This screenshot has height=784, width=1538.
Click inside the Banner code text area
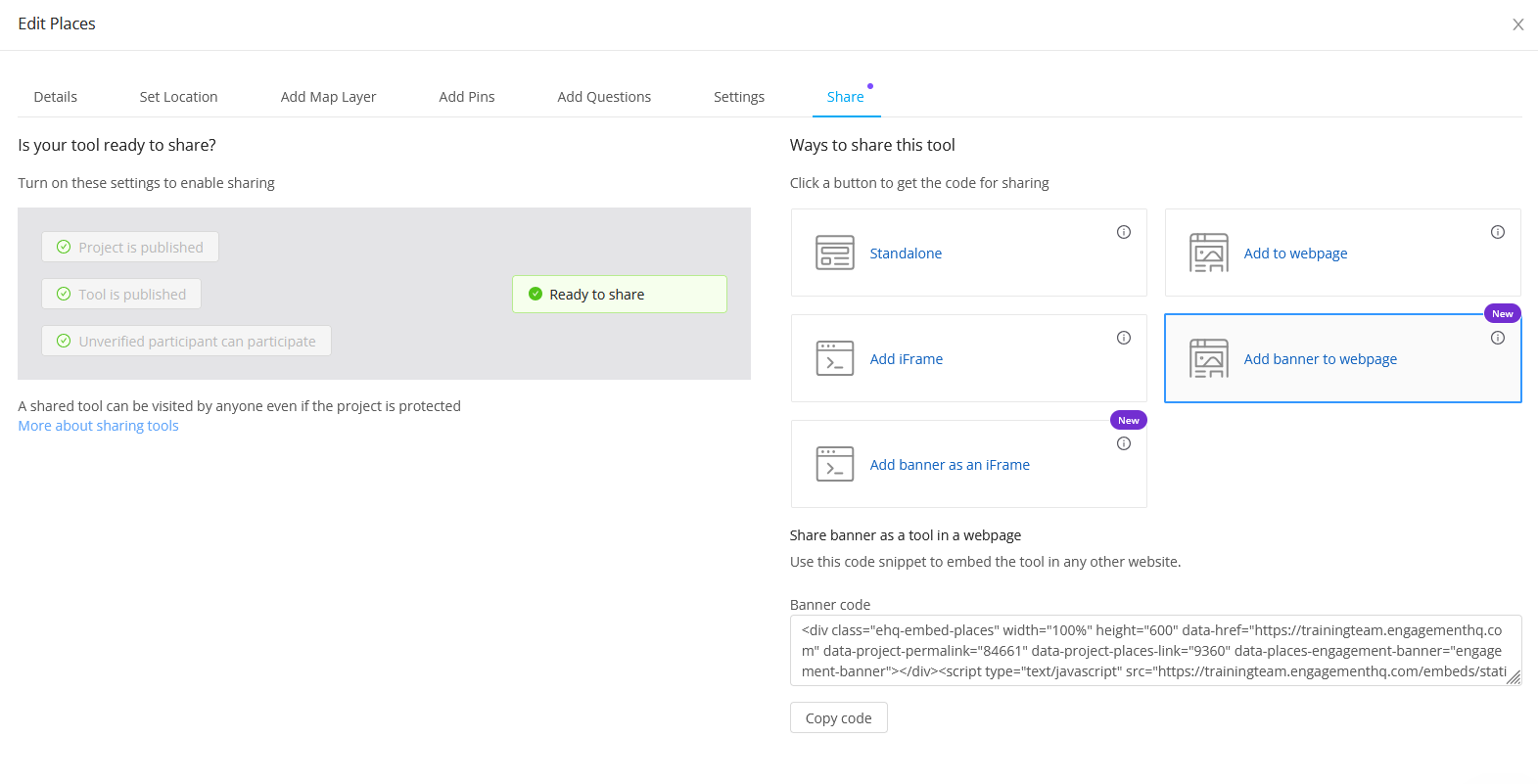1155,650
